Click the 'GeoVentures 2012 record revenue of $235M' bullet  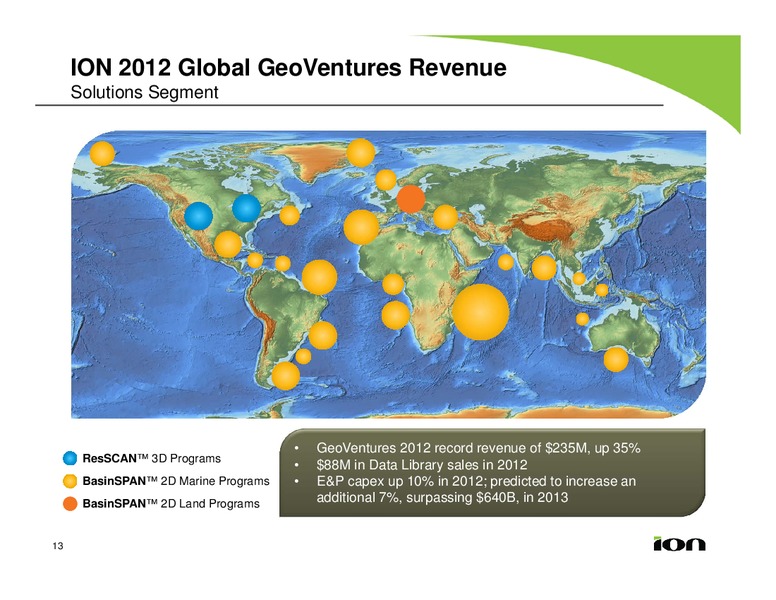coord(478,449)
